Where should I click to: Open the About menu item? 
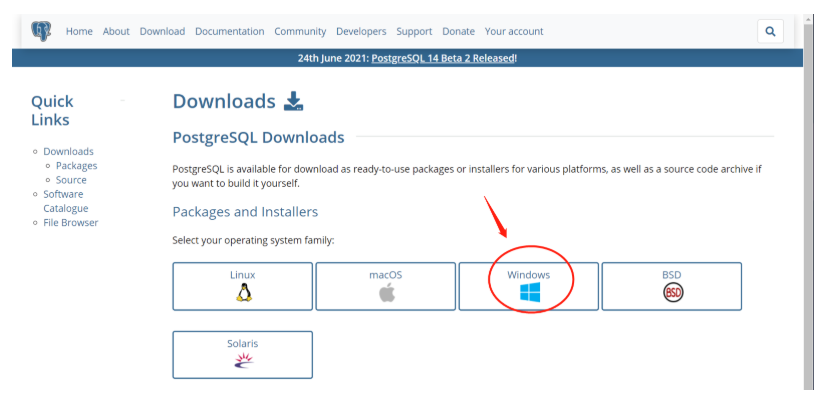point(116,31)
